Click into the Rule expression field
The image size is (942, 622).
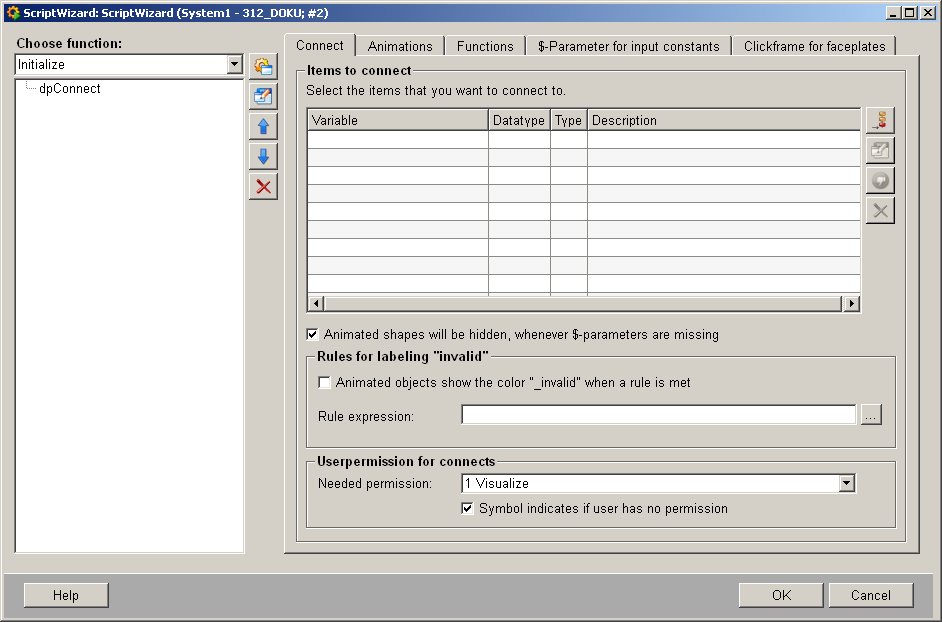point(658,416)
